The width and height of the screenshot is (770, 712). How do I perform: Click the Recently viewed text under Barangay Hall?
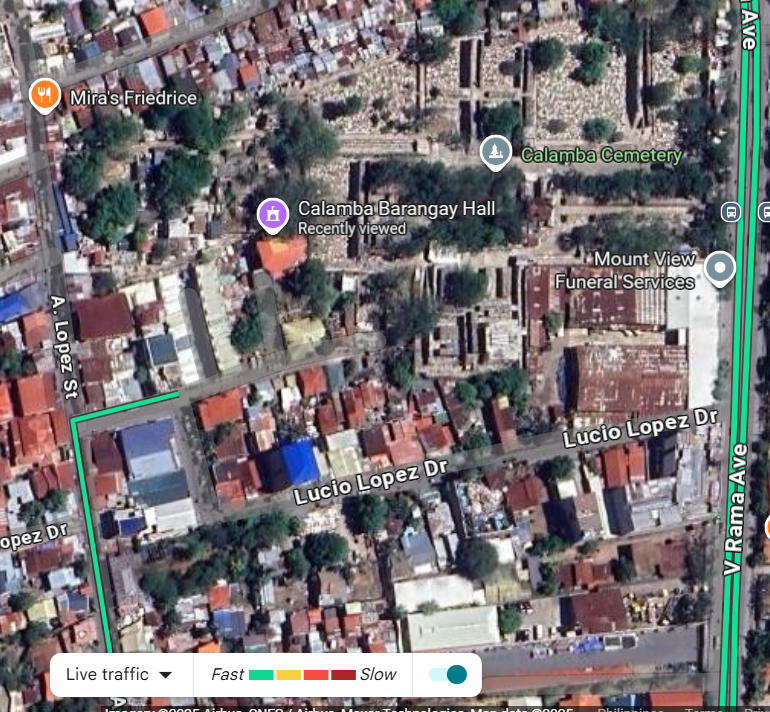point(352,229)
